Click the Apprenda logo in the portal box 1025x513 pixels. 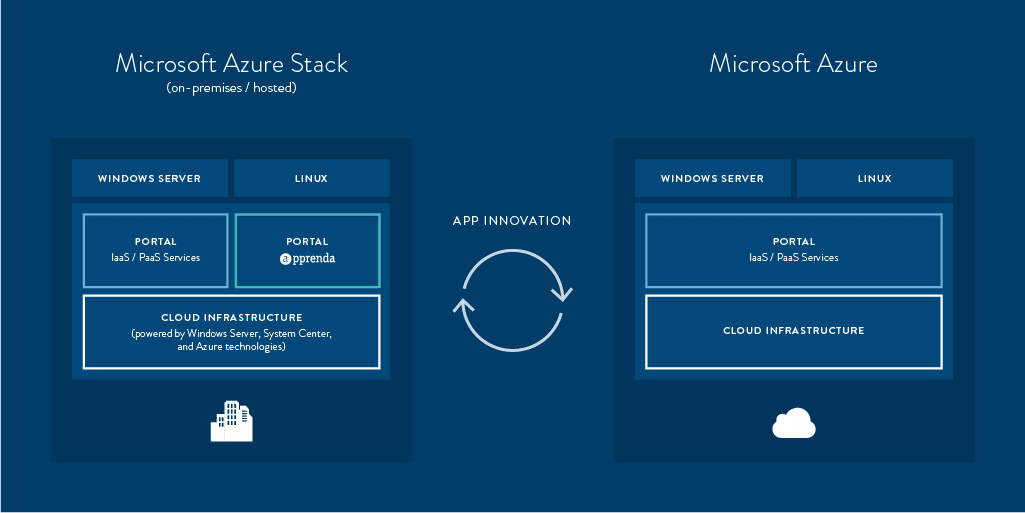(x=307, y=259)
